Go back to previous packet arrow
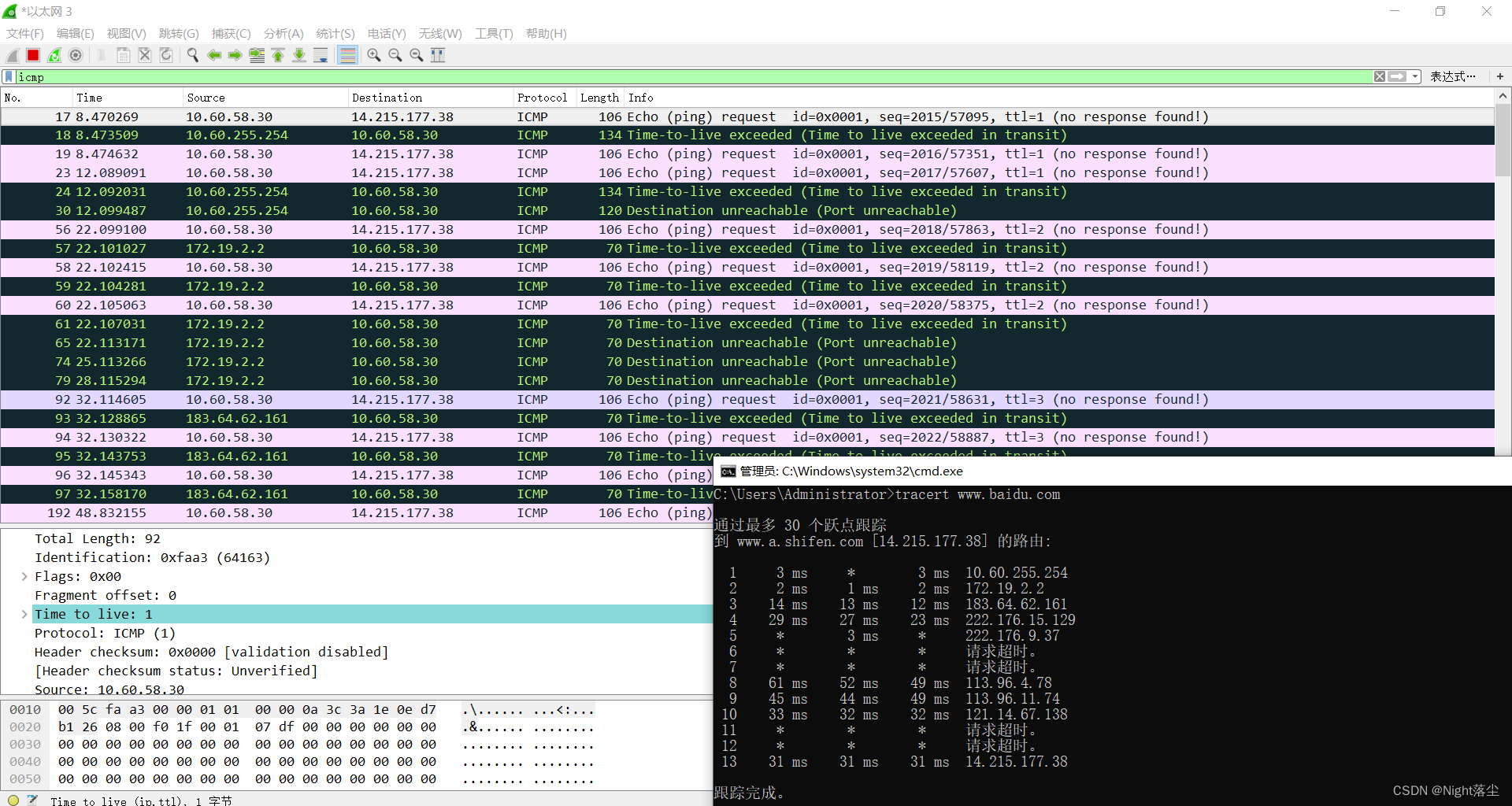Image resolution: width=1512 pixels, height=806 pixels. tap(214, 55)
